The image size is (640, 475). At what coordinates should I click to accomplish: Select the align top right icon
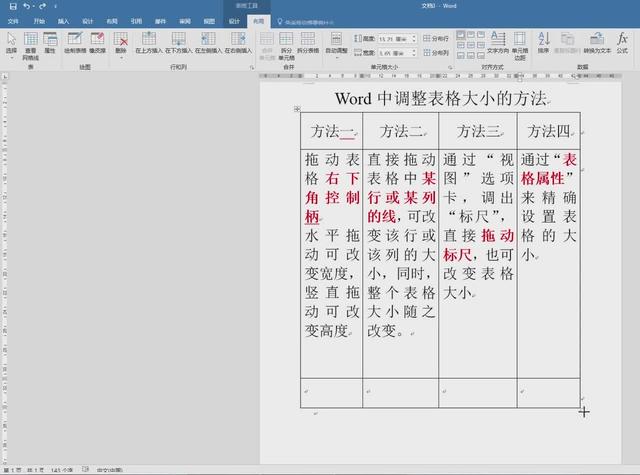click(x=481, y=35)
